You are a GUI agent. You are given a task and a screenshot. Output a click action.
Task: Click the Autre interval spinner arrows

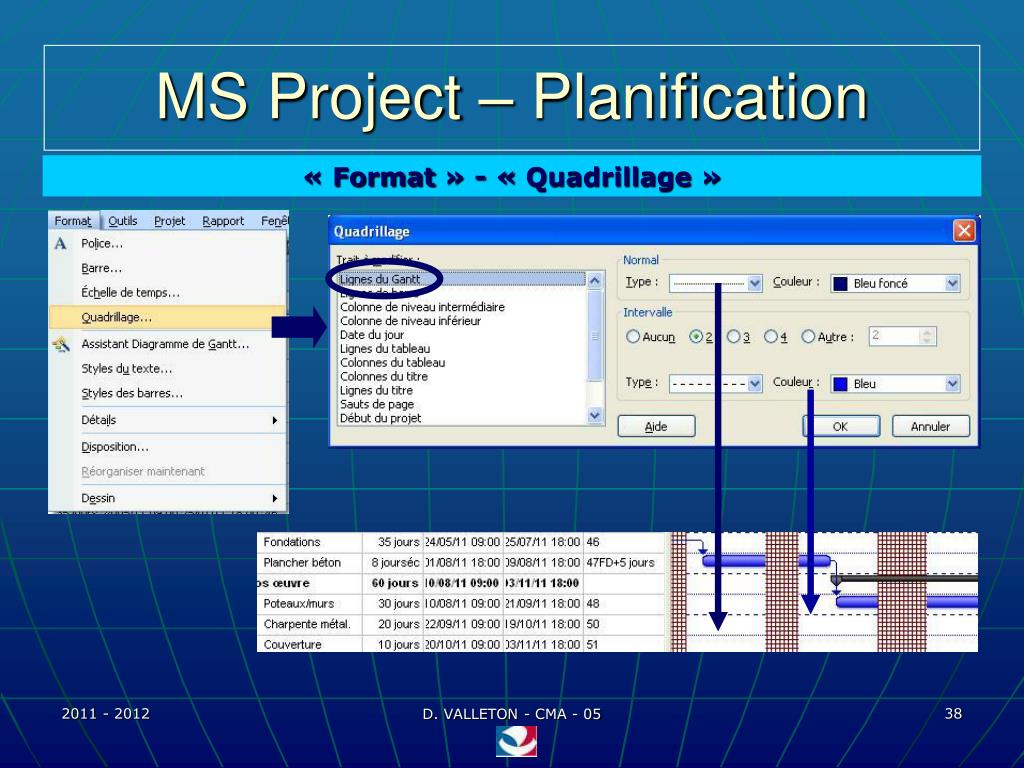(927, 336)
